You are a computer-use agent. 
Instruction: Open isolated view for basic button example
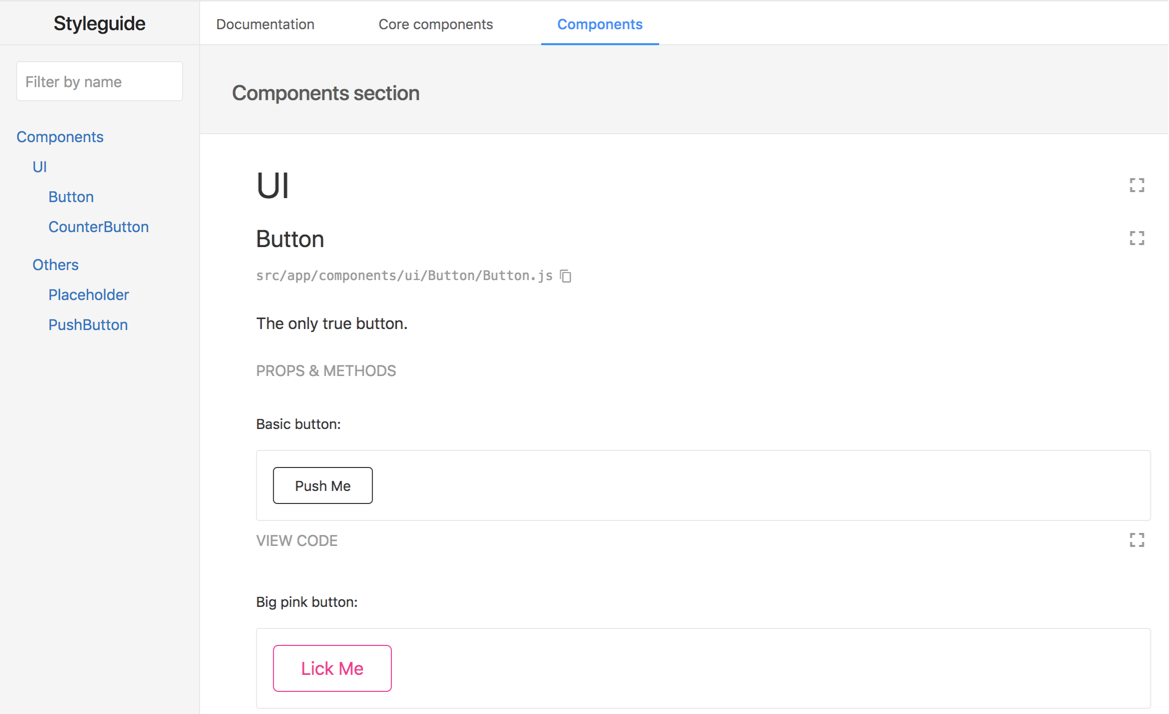click(x=1137, y=540)
